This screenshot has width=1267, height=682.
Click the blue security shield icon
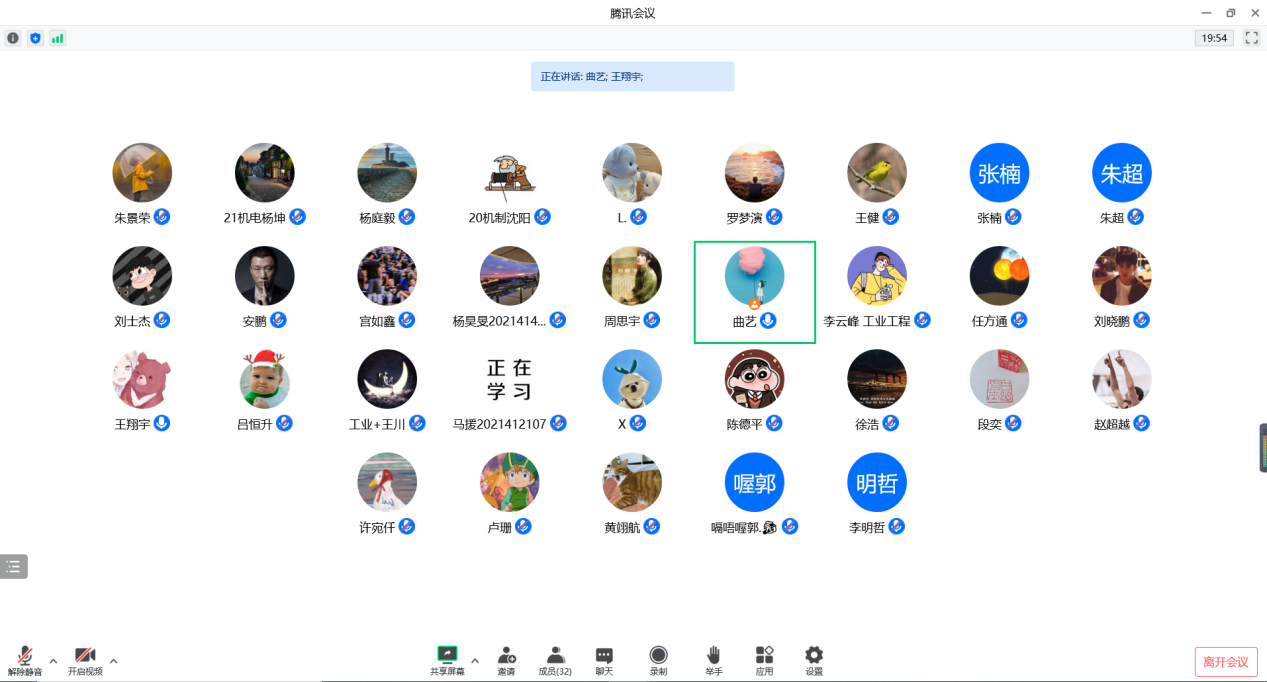click(x=35, y=38)
